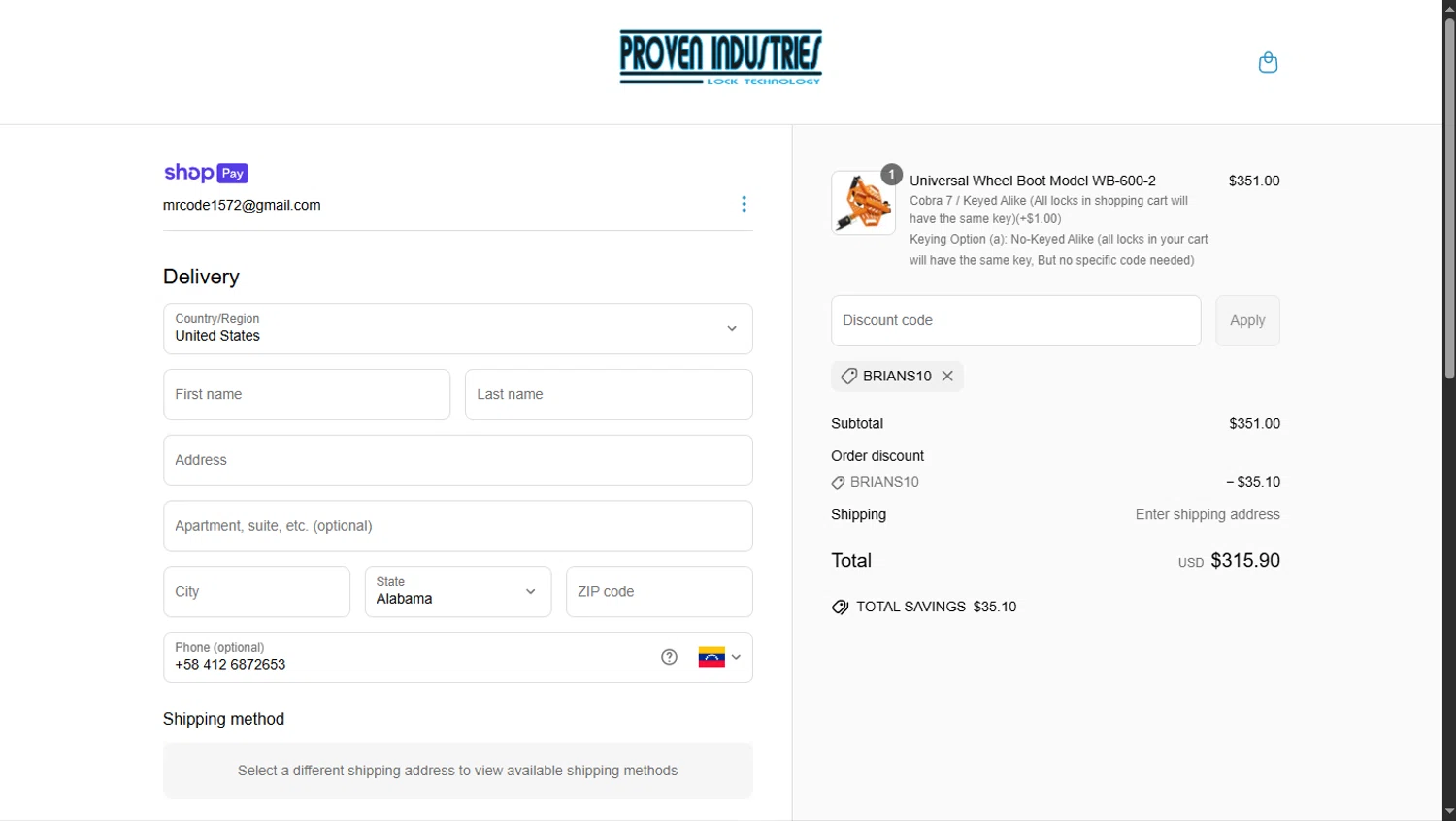Image resolution: width=1456 pixels, height=821 pixels.
Task: Click the Apartment, suite, etc. field
Action: tap(458, 526)
